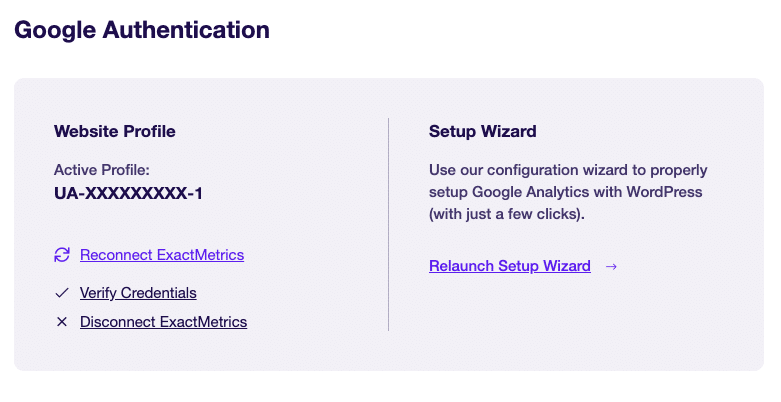781x402 pixels.
Task: Click the "Use our configuration wizard" text line
Action: (x=568, y=170)
